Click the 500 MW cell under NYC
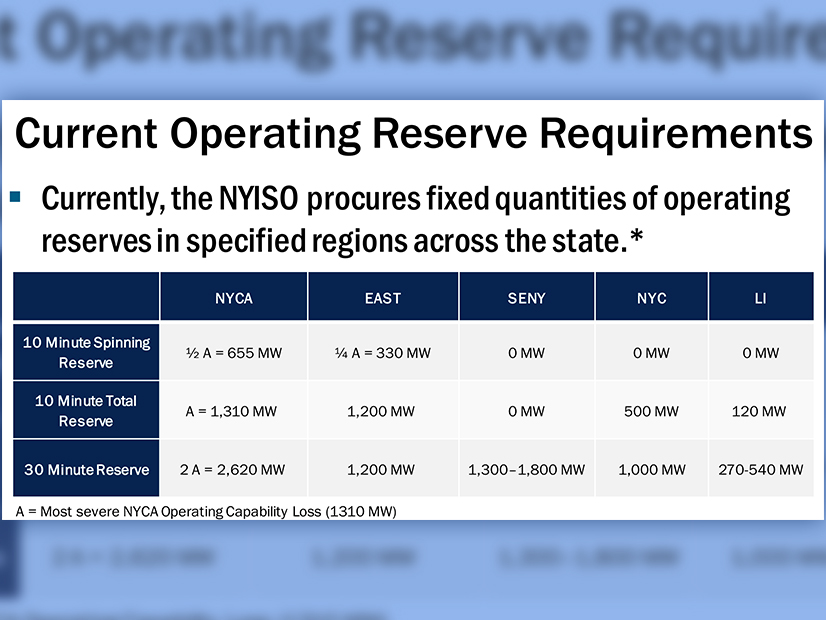 tap(651, 411)
